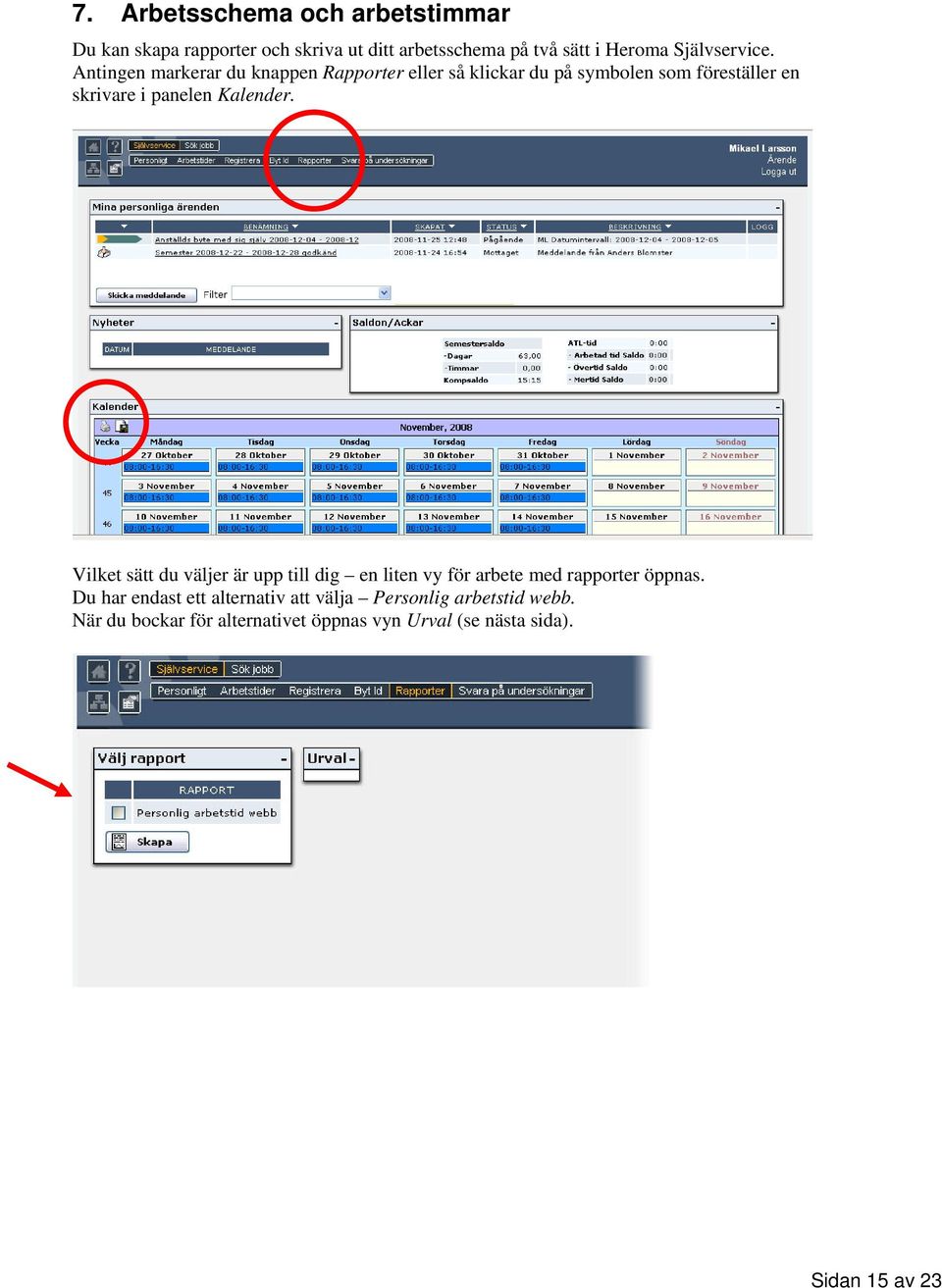Open Byt Id in the Välj rapport screenshot
This screenshot has height=1288, width=942.
368,691
